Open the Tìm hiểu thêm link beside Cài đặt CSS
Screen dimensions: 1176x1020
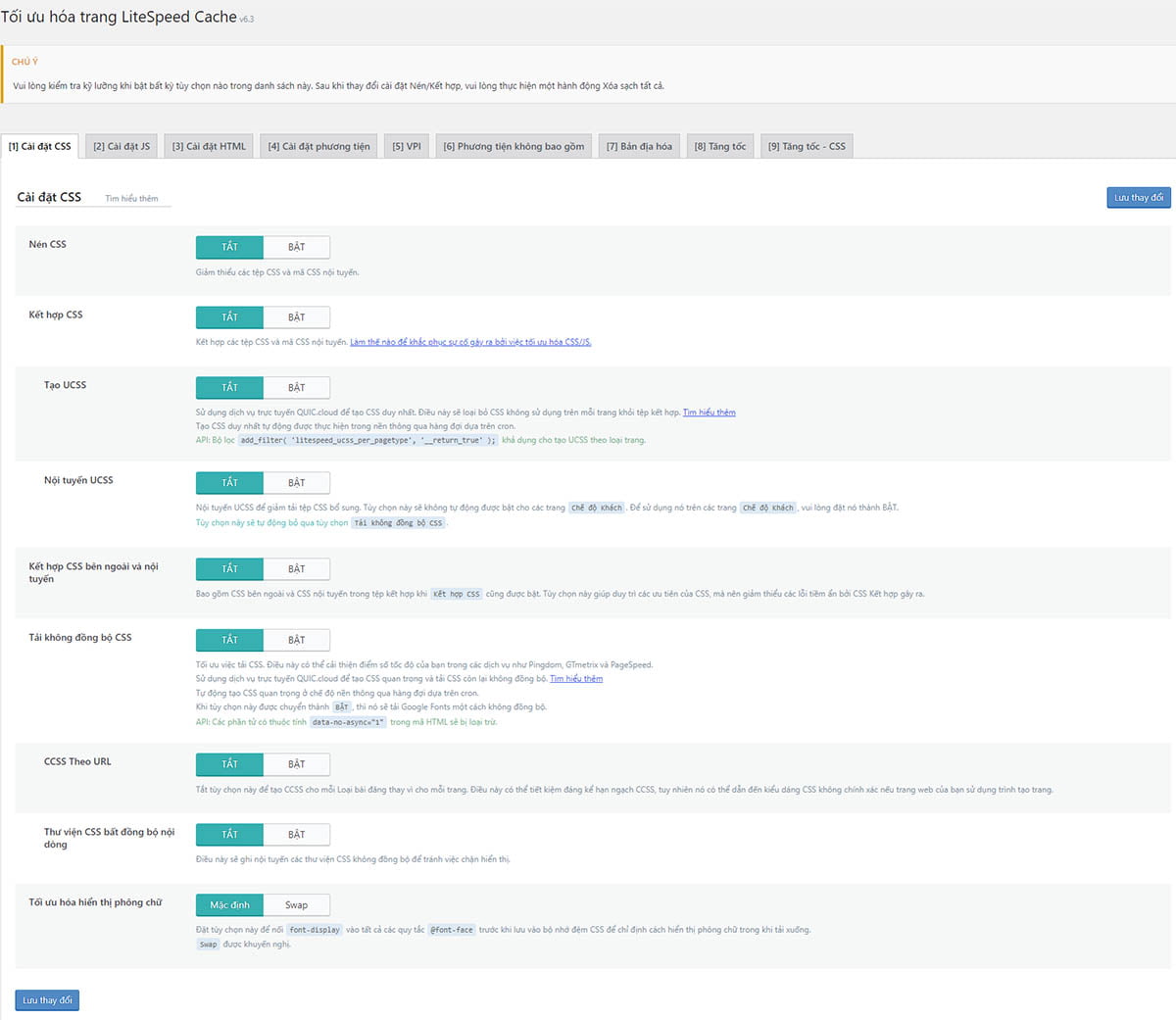click(131, 199)
